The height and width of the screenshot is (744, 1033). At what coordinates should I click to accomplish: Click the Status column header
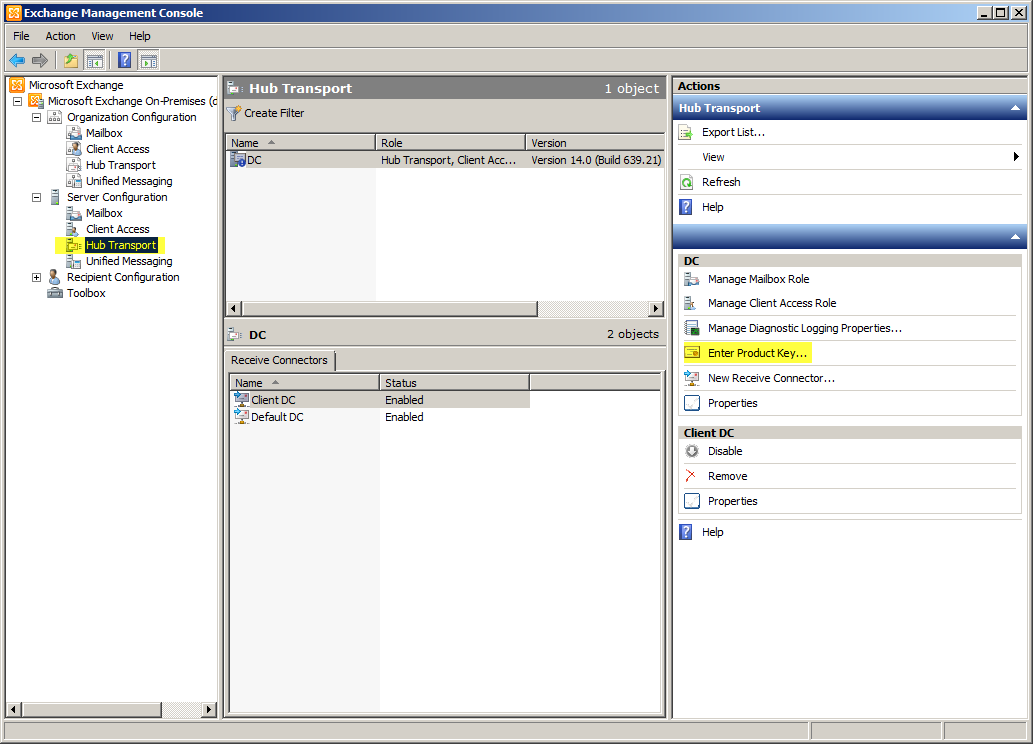455,383
